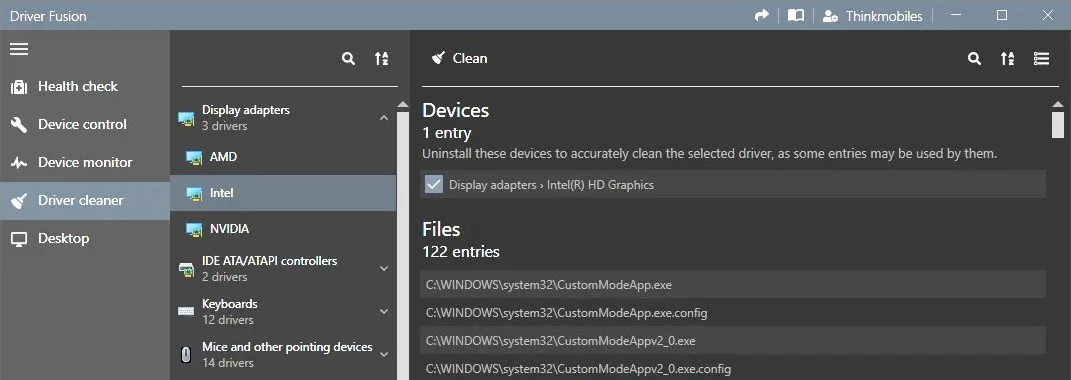Click the Devices section heading
Image resolution: width=1071 pixels, height=380 pixels.
pyautogui.click(x=456, y=110)
